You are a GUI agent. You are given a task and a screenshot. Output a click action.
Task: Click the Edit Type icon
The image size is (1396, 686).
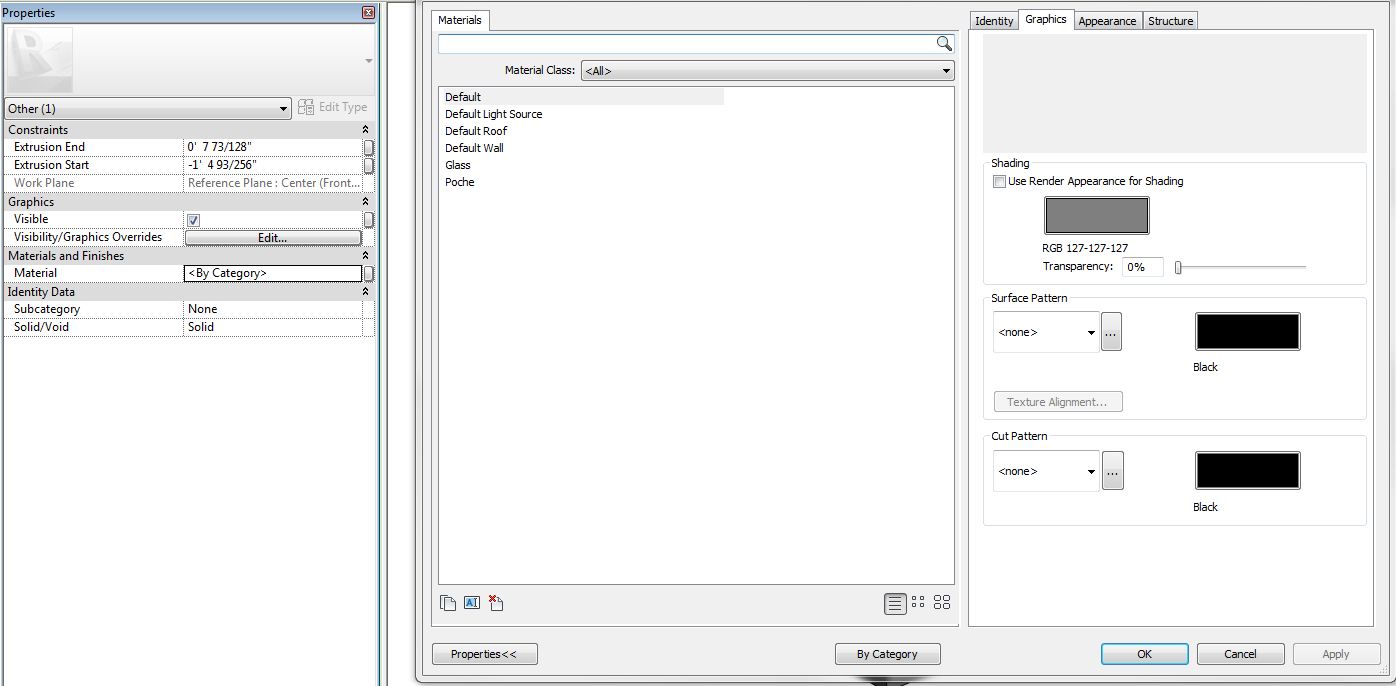[306, 107]
